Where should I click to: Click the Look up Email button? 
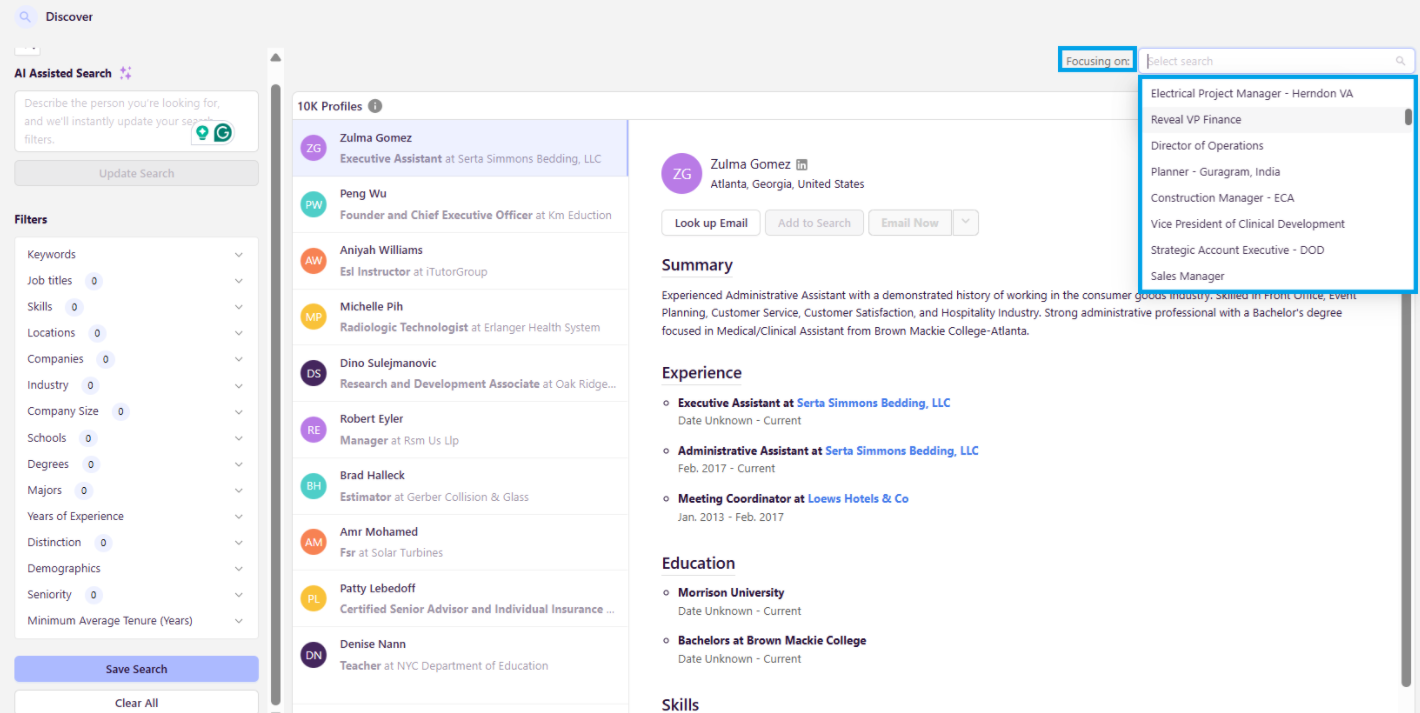(711, 223)
